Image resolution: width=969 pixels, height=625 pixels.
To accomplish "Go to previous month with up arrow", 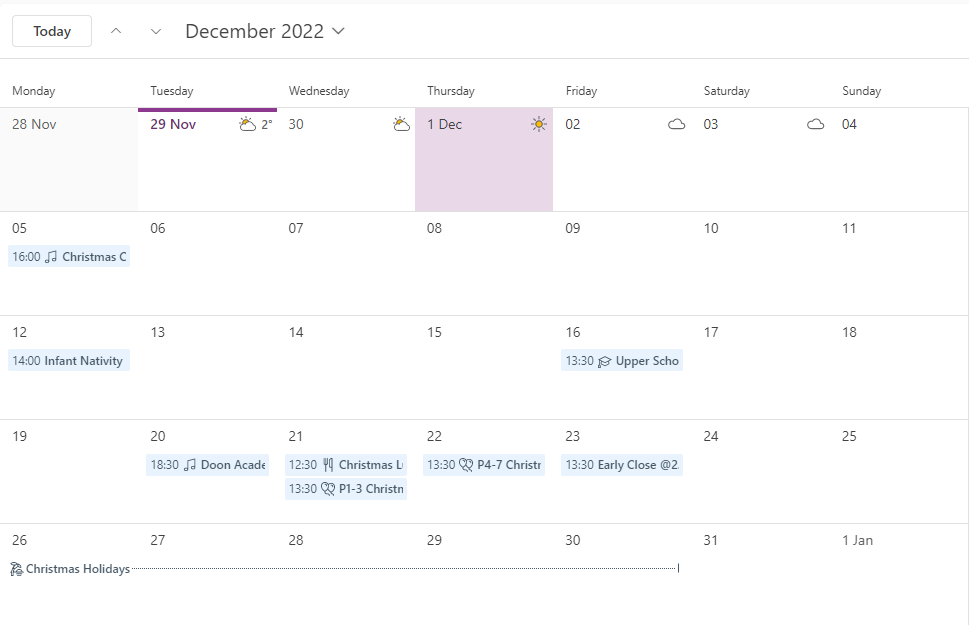I will point(116,31).
